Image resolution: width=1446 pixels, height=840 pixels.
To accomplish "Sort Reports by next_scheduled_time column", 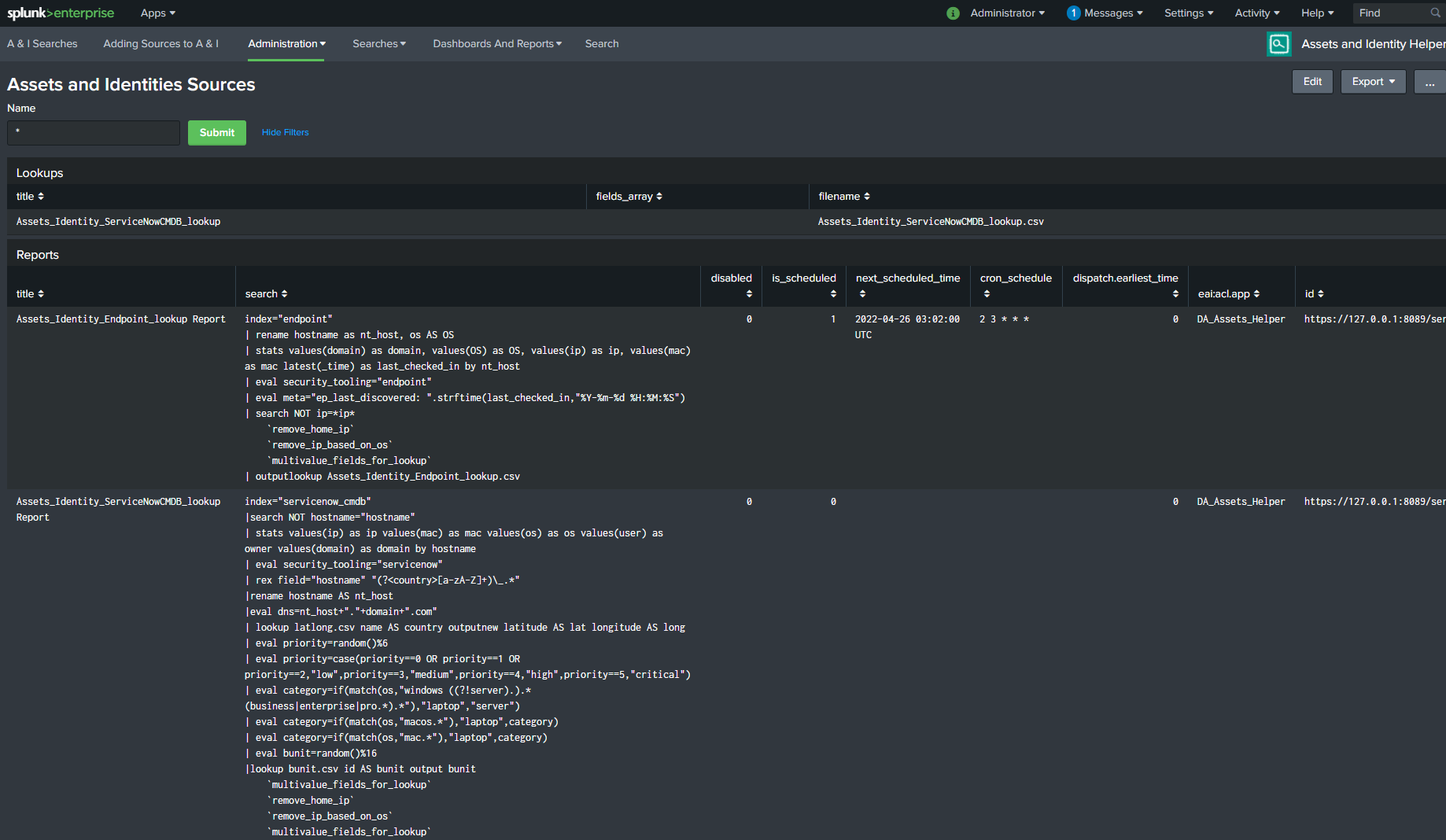I will pyautogui.click(x=908, y=286).
